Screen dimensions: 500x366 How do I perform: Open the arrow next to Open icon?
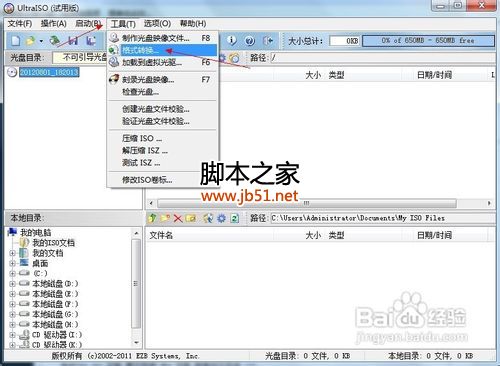(41, 41)
